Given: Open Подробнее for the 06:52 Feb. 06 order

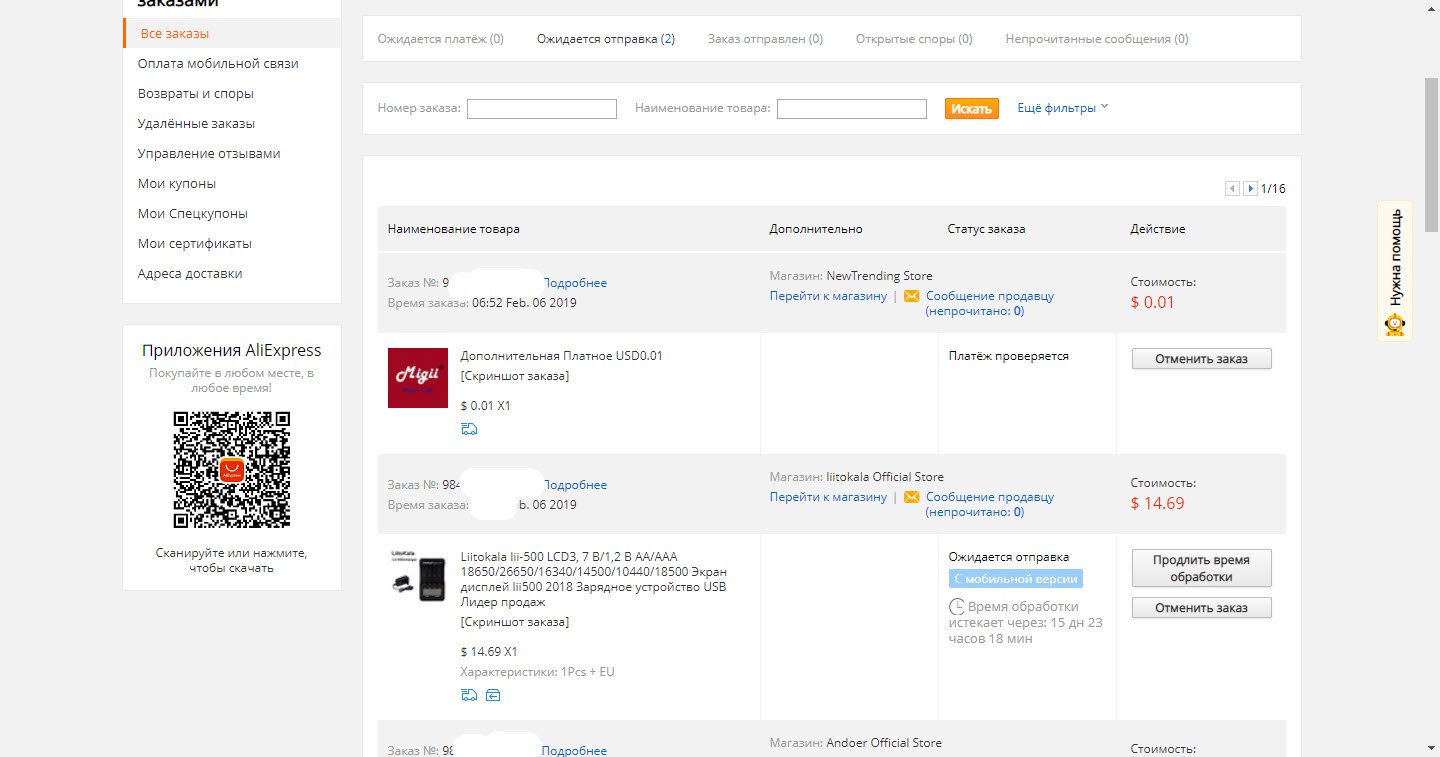Looking at the screenshot, I should coord(574,283).
